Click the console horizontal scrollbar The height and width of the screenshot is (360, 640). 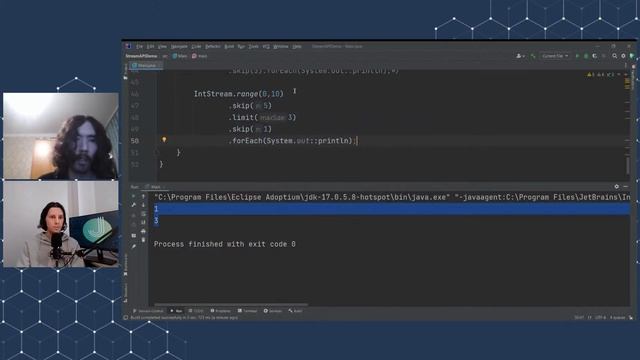tap(231, 304)
